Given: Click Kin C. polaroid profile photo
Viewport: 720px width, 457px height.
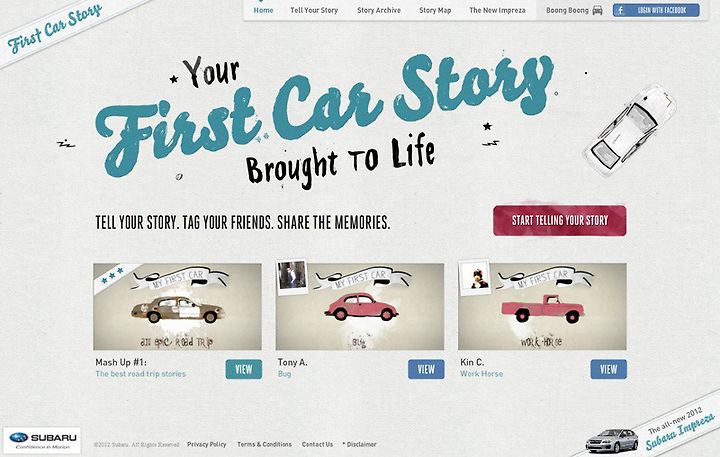Looking at the screenshot, I should (475, 276).
